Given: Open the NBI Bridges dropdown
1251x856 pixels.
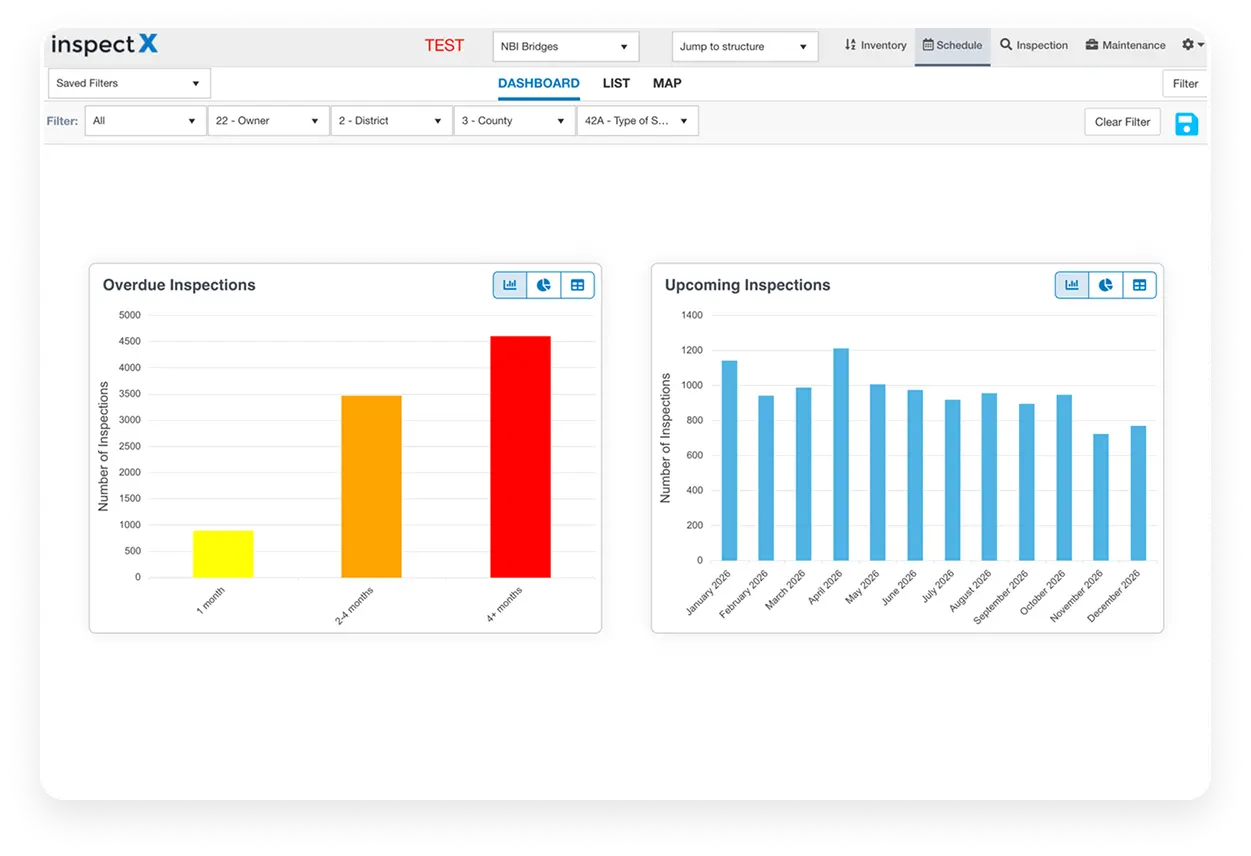Looking at the screenshot, I should (565, 46).
